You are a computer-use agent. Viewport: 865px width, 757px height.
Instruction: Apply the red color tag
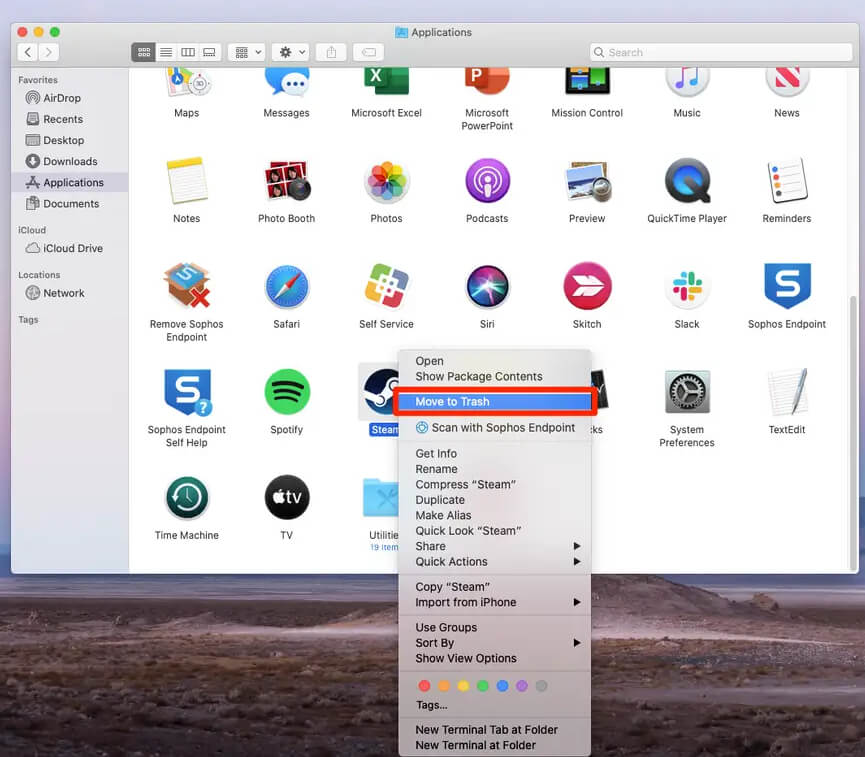pyautogui.click(x=424, y=686)
